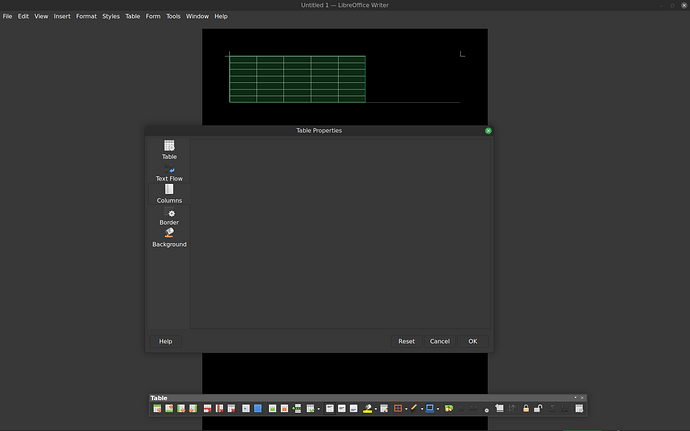
Task: Expand the cell background color dropdown arrow
Action: coord(376,409)
